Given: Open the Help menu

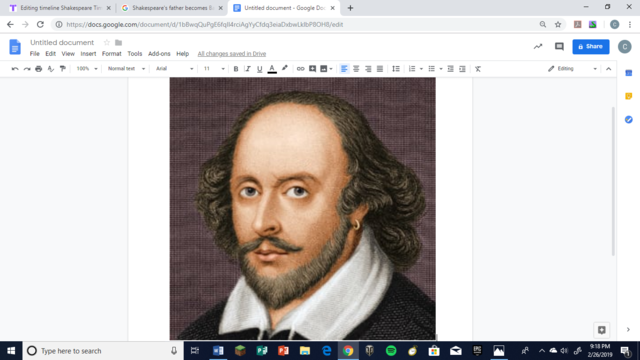Looking at the screenshot, I should point(182,54).
